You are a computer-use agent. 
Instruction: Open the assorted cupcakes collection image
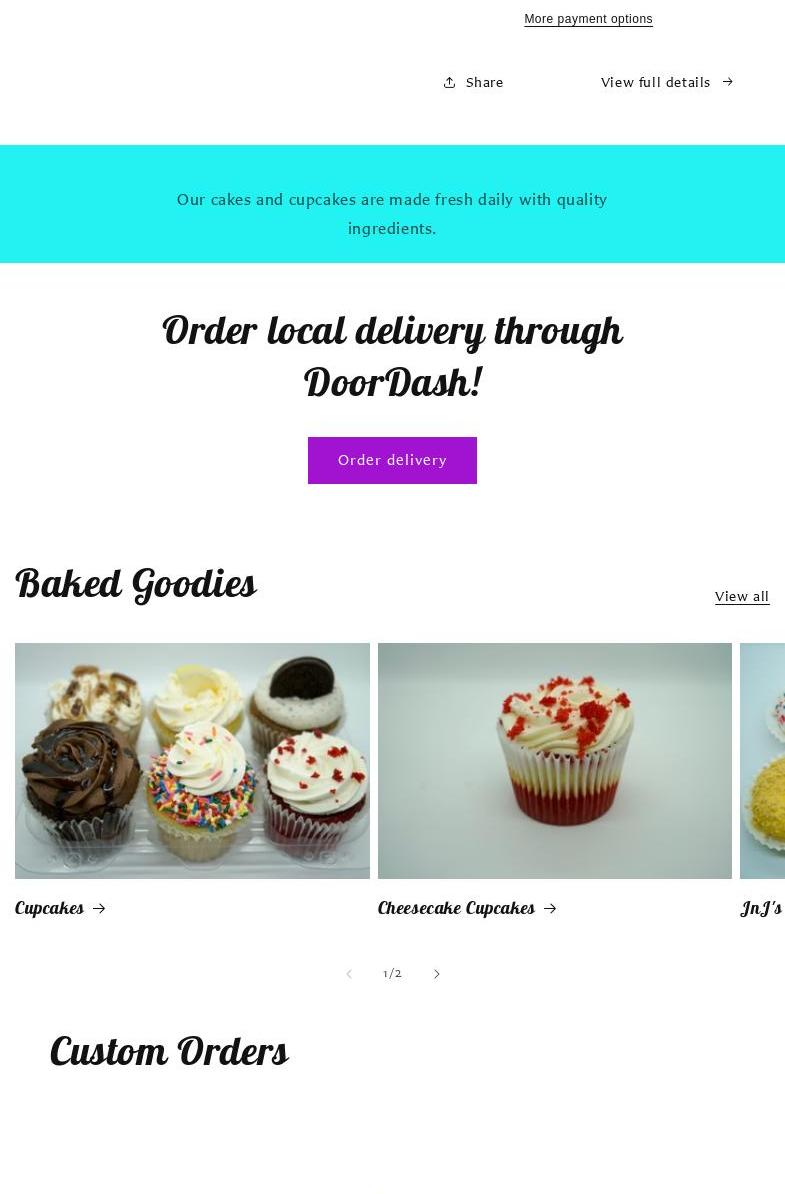192,761
